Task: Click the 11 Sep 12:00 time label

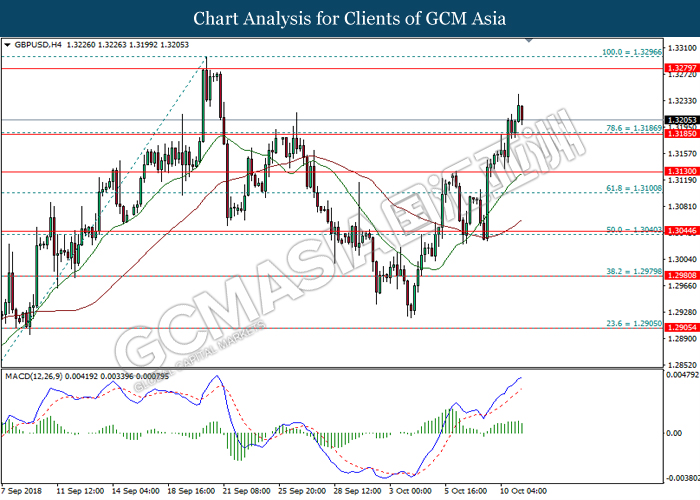Action: 80,491
